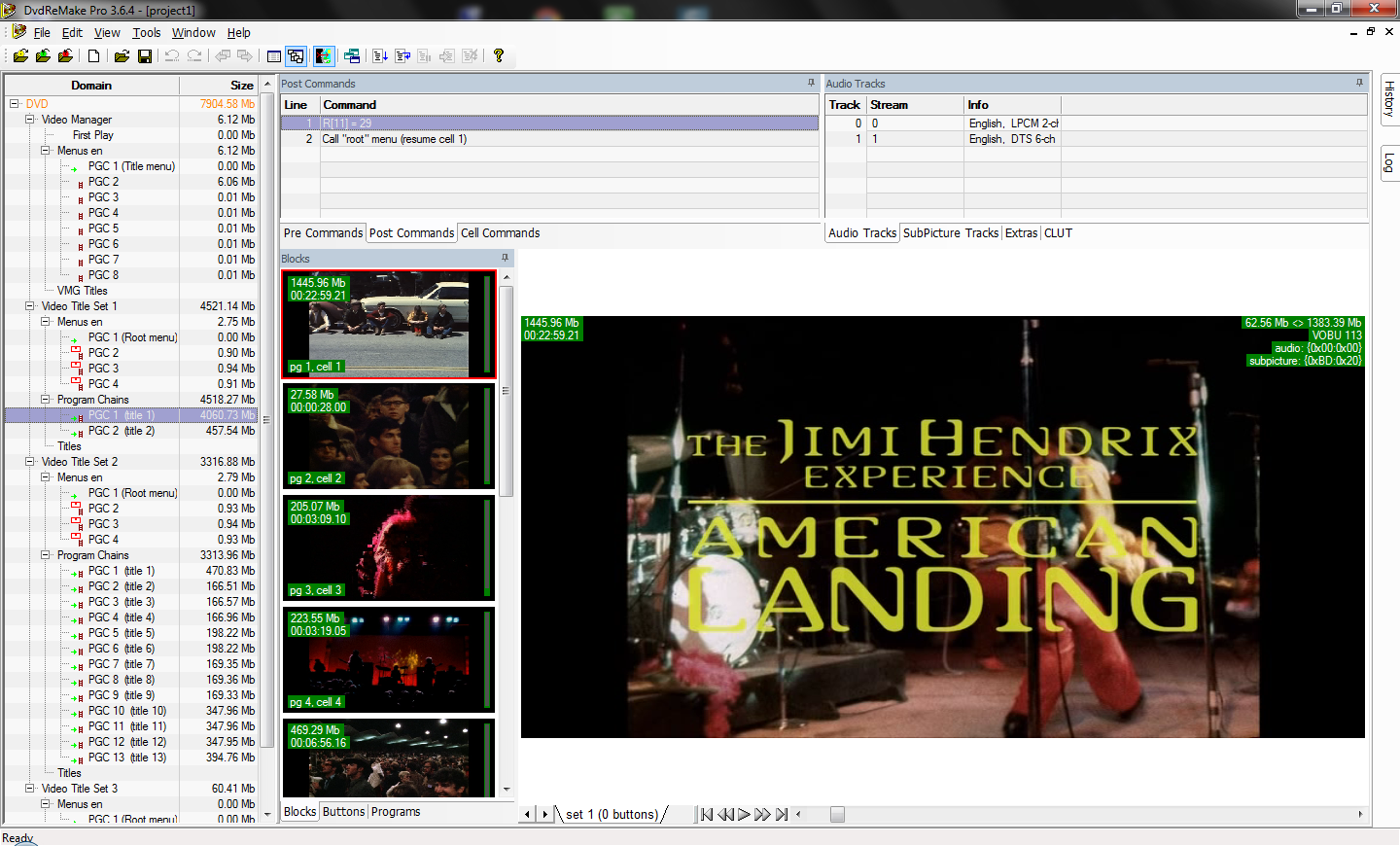The image size is (1400, 846).
Task: Open the File menu
Action: (x=42, y=32)
